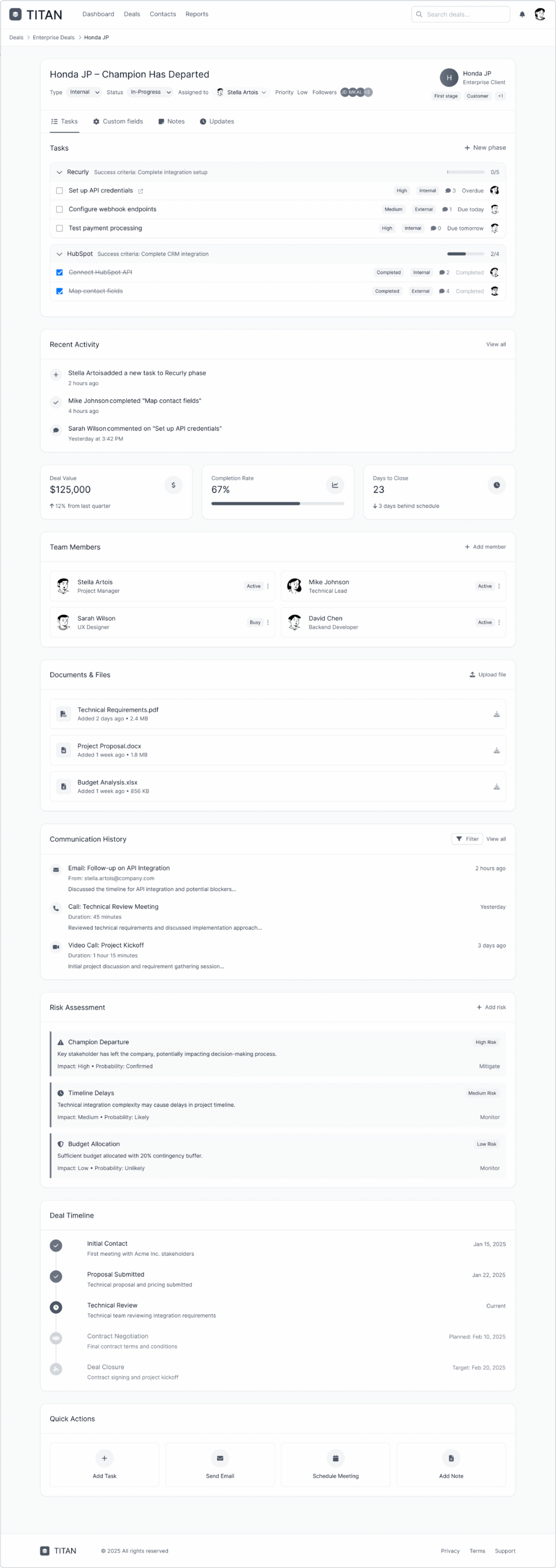Switch to the Custom fields tab
The height and width of the screenshot is (1568, 556).
(118, 121)
